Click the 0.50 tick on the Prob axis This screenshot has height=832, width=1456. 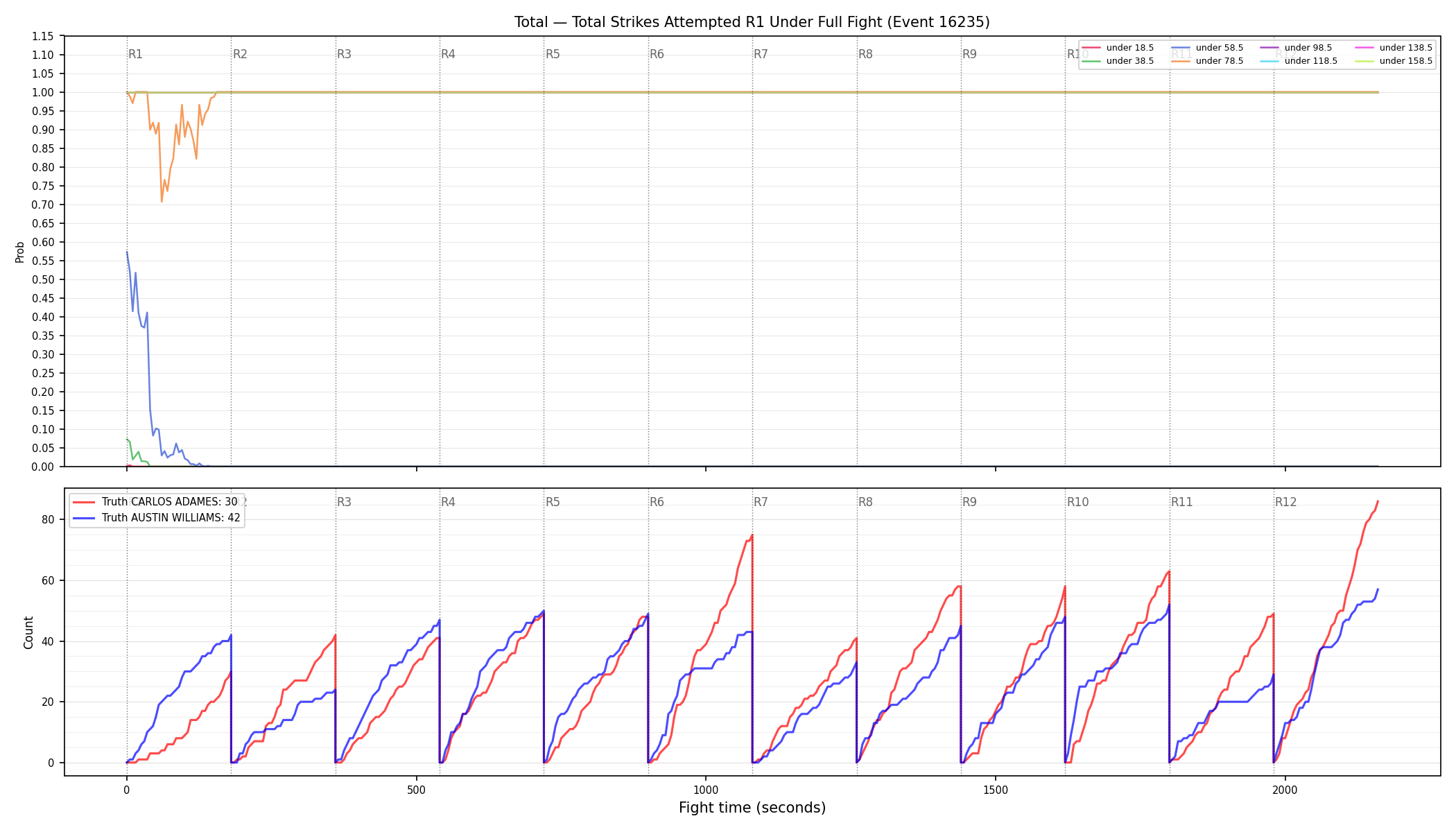point(43,280)
